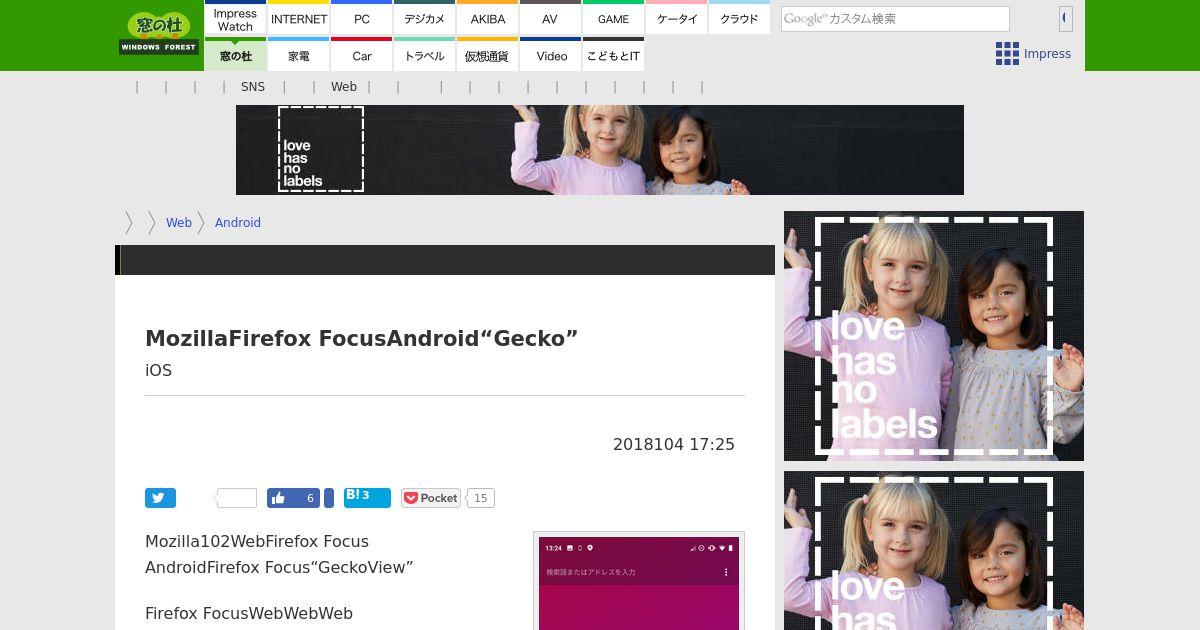This screenshot has height=630, width=1200.
Task: Click the Facebook share button next to like
Action: tap(329, 498)
